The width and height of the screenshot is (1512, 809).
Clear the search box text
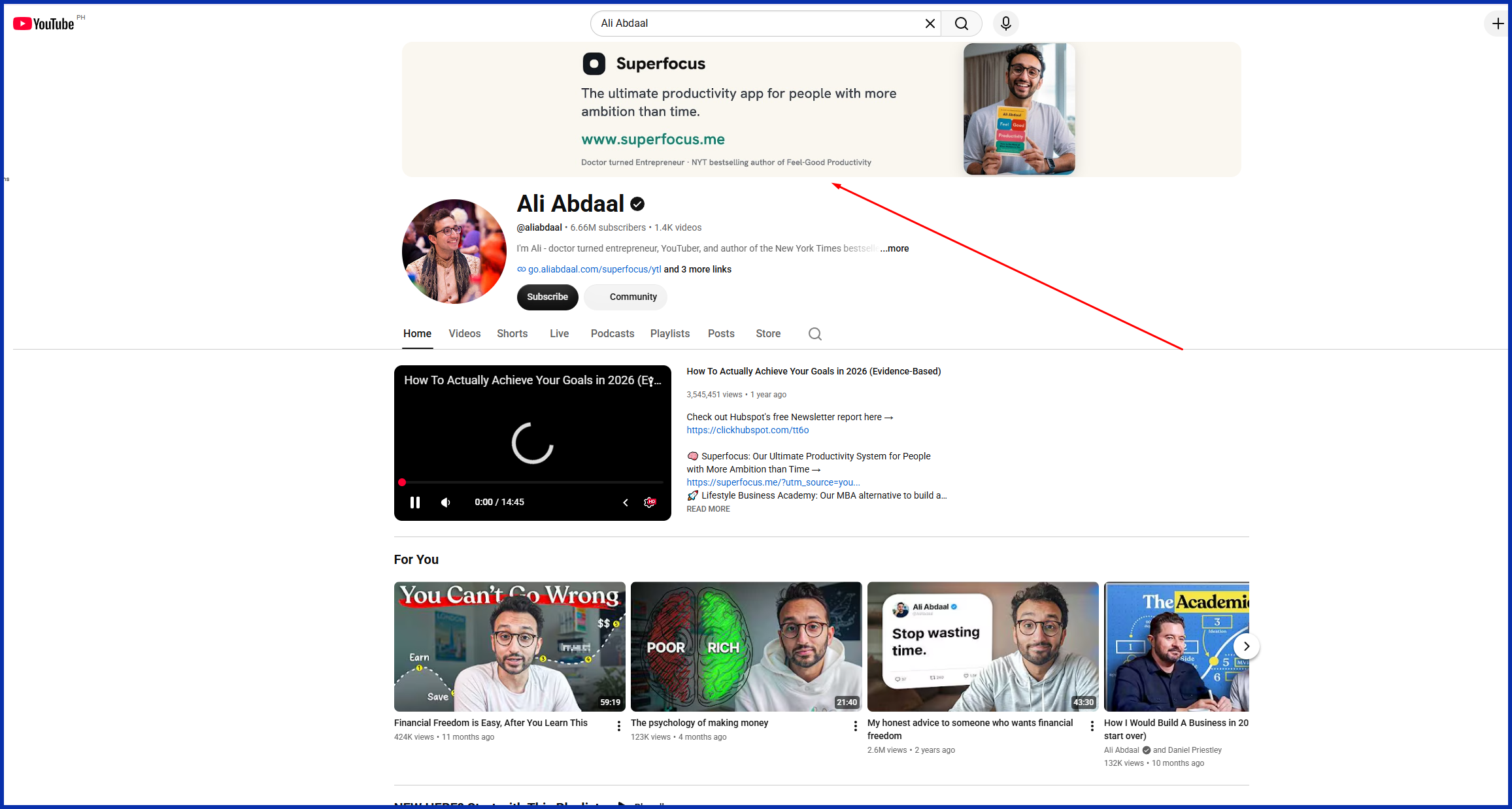pos(930,24)
